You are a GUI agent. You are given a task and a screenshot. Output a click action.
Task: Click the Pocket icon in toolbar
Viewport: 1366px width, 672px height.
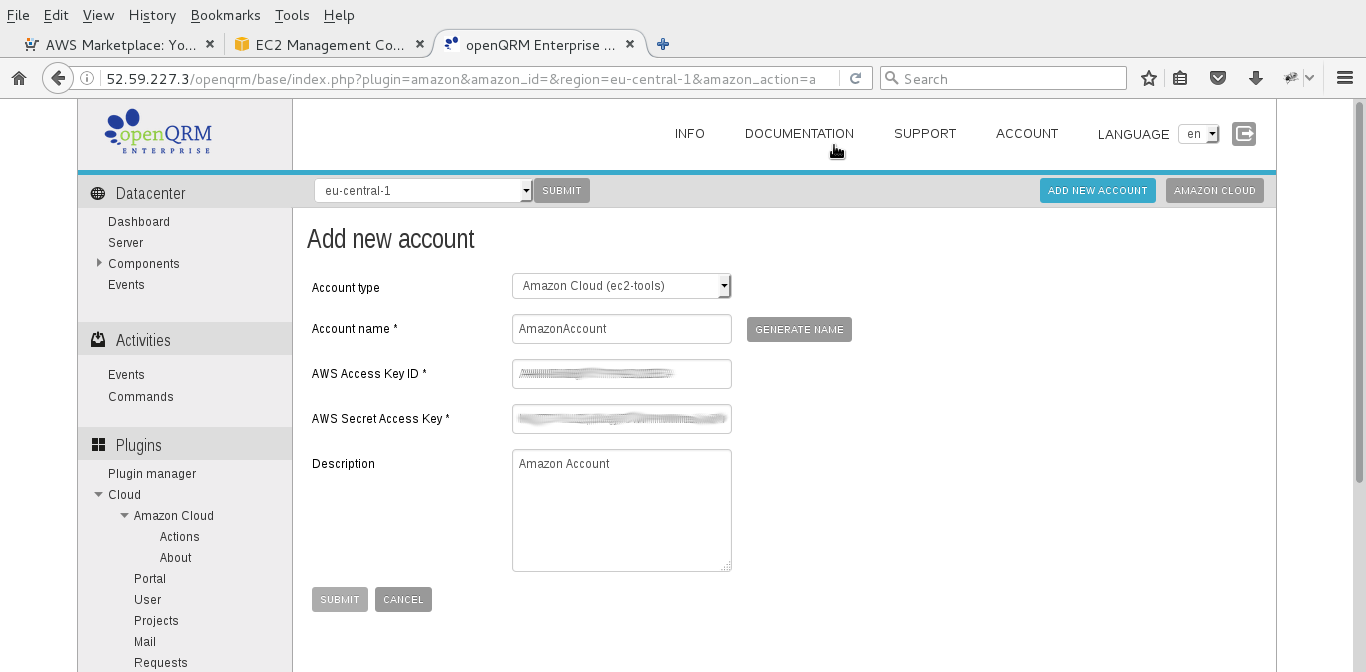[x=1218, y=78]
